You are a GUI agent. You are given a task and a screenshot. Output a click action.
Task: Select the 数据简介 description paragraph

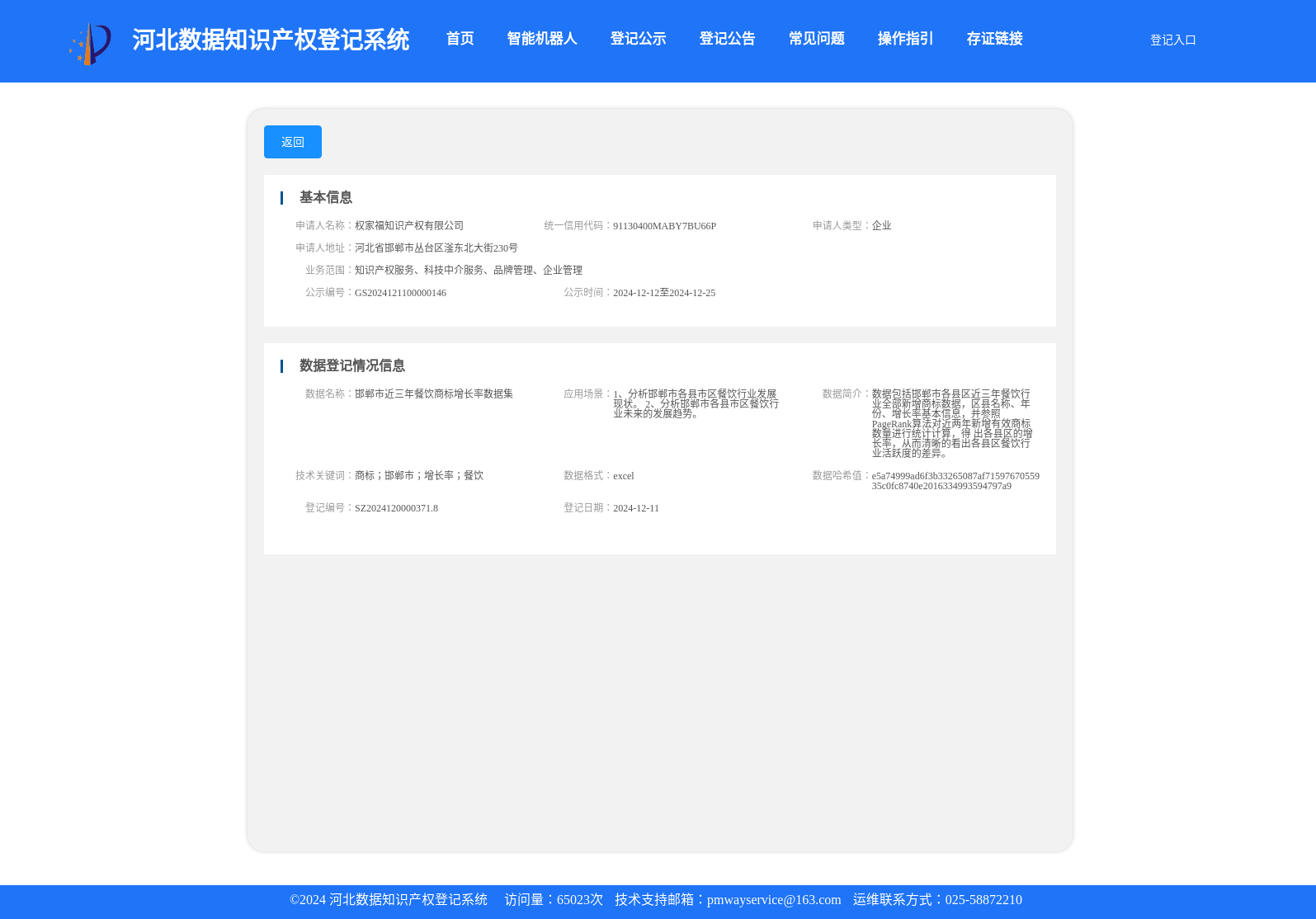(952, 423)
